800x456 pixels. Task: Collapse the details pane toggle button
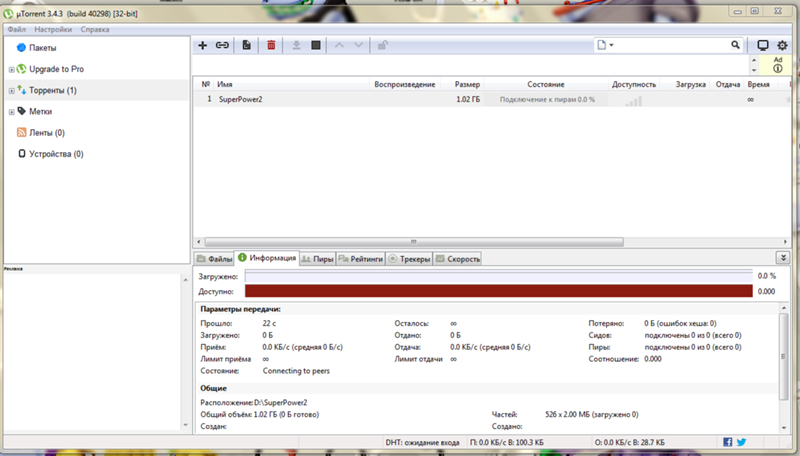[783, 258]
